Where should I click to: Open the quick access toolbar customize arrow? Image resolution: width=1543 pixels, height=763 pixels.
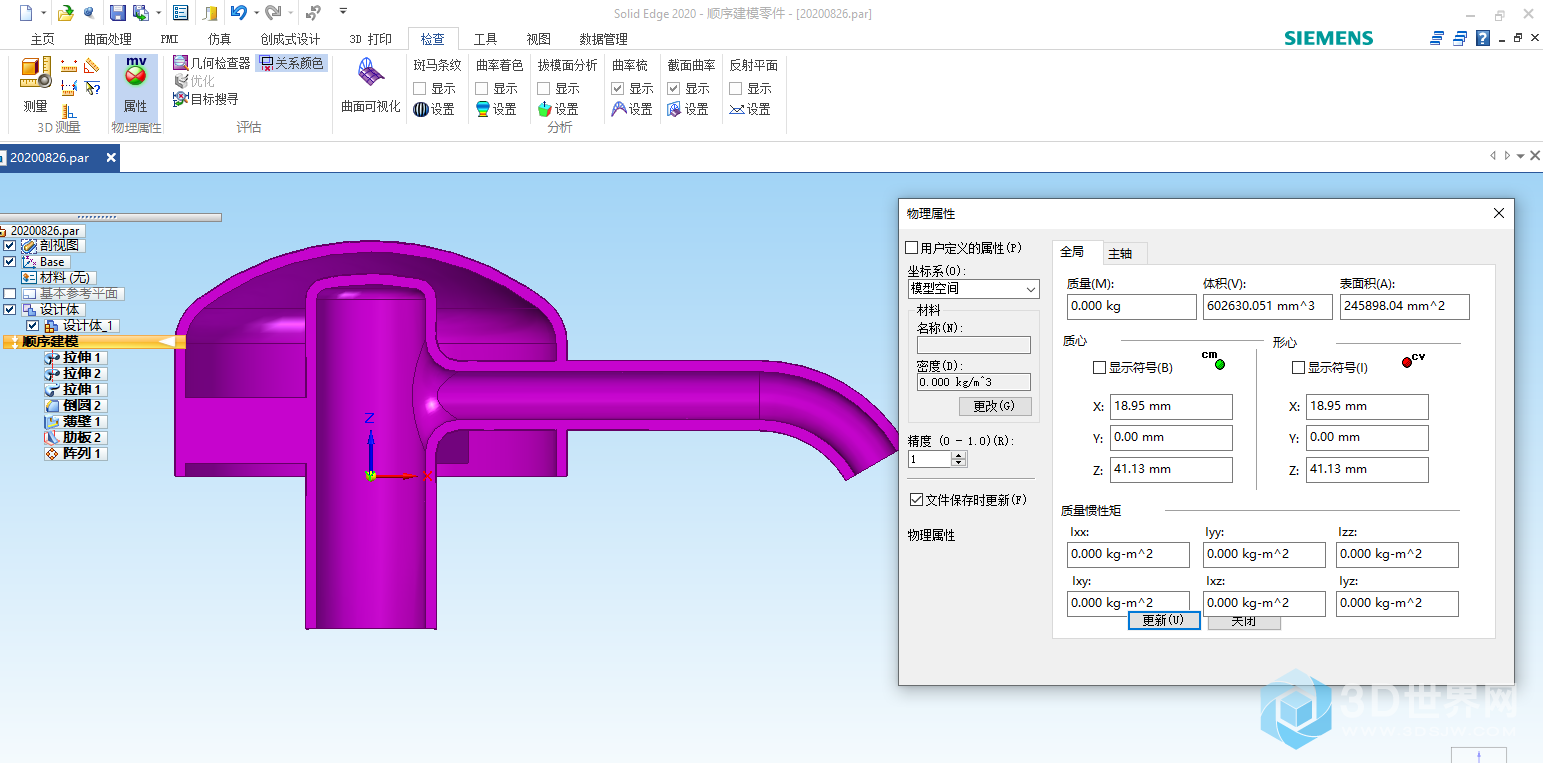(343, 12)
